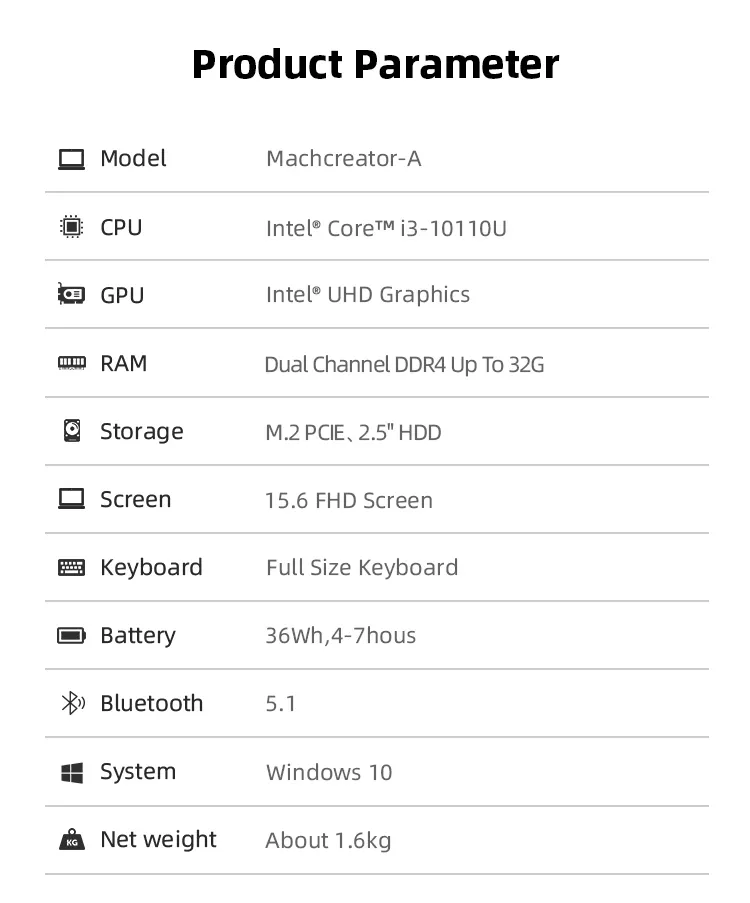This screenshot has width=750, height=903.
Task: Click the Bluetooth symbol icon
Action: coord(71,703)
